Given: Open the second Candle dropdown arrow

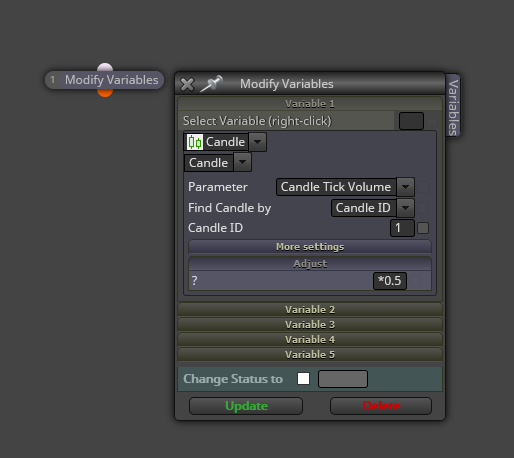Looking at the screenshot, I should tap(242, 162).
